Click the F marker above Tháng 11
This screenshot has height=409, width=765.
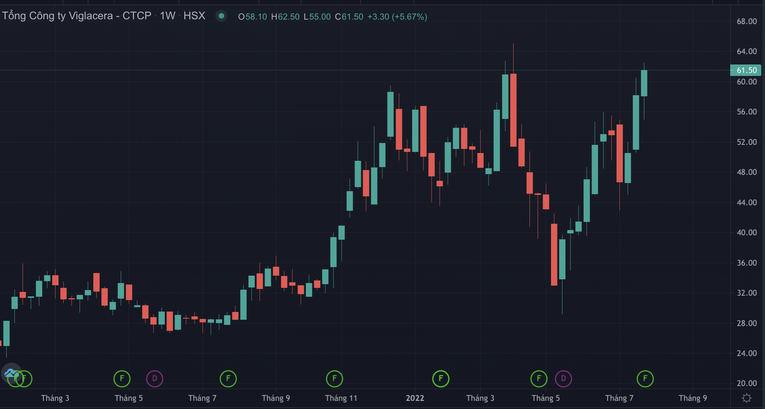[335, 378]
